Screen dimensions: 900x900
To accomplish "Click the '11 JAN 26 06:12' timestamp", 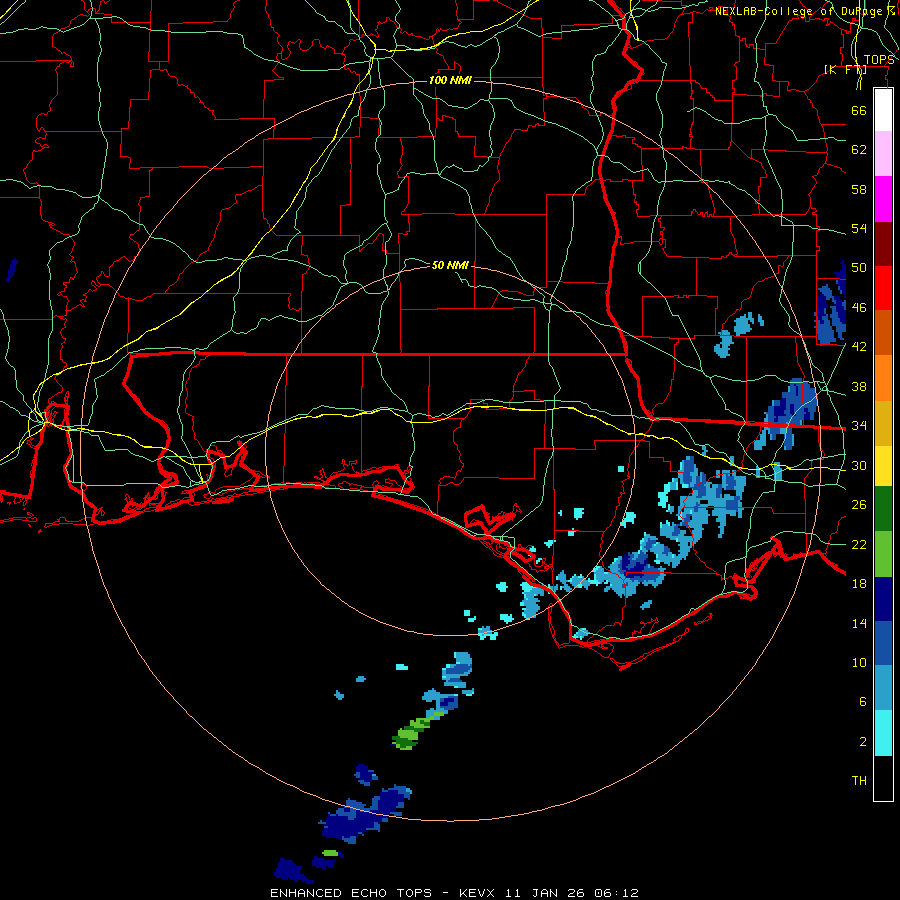I will point(571,893).
